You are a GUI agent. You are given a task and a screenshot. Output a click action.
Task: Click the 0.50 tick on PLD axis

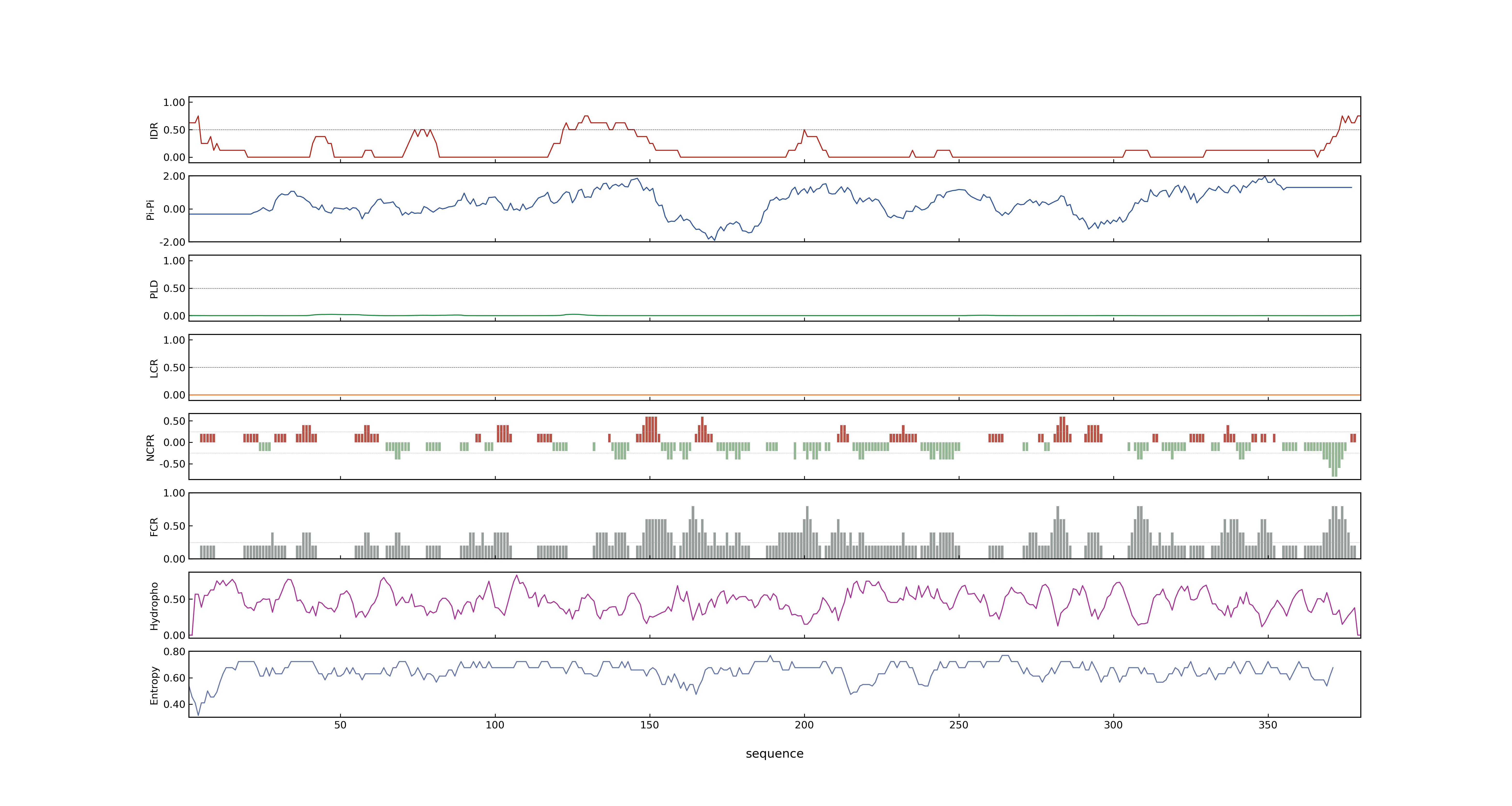point(174,288)
